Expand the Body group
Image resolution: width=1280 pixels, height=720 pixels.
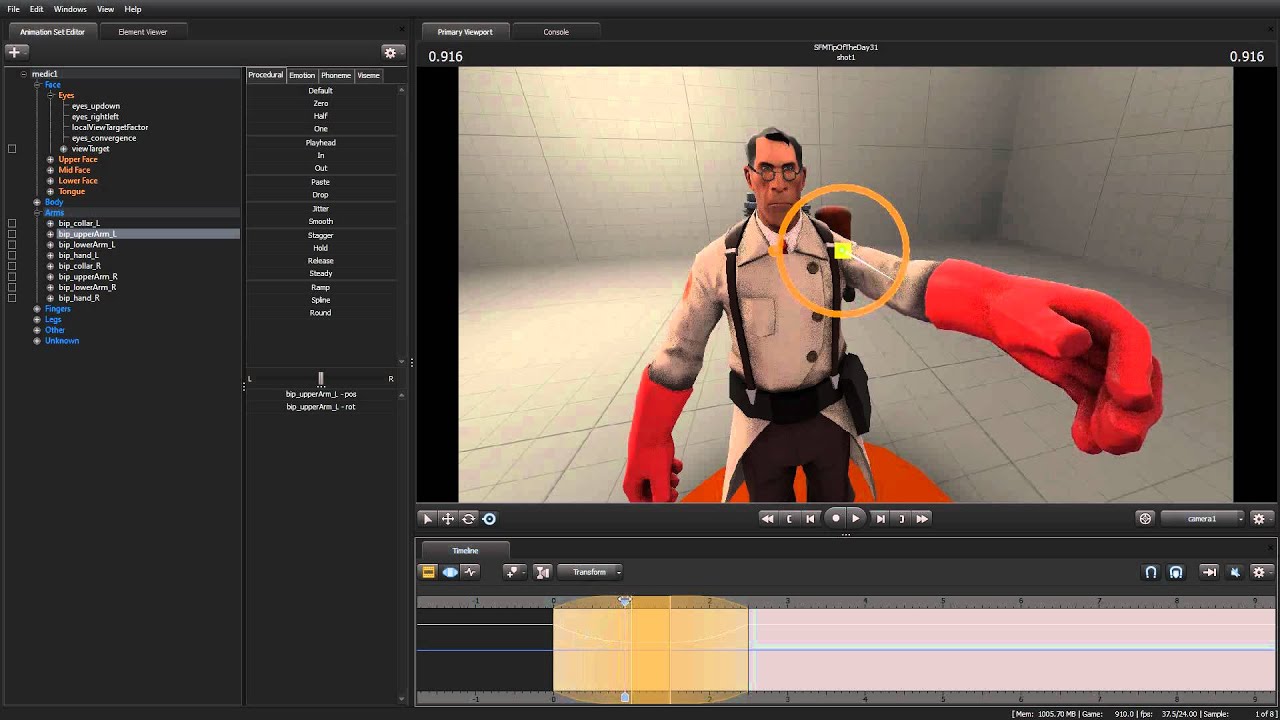(x=37, y=202)
